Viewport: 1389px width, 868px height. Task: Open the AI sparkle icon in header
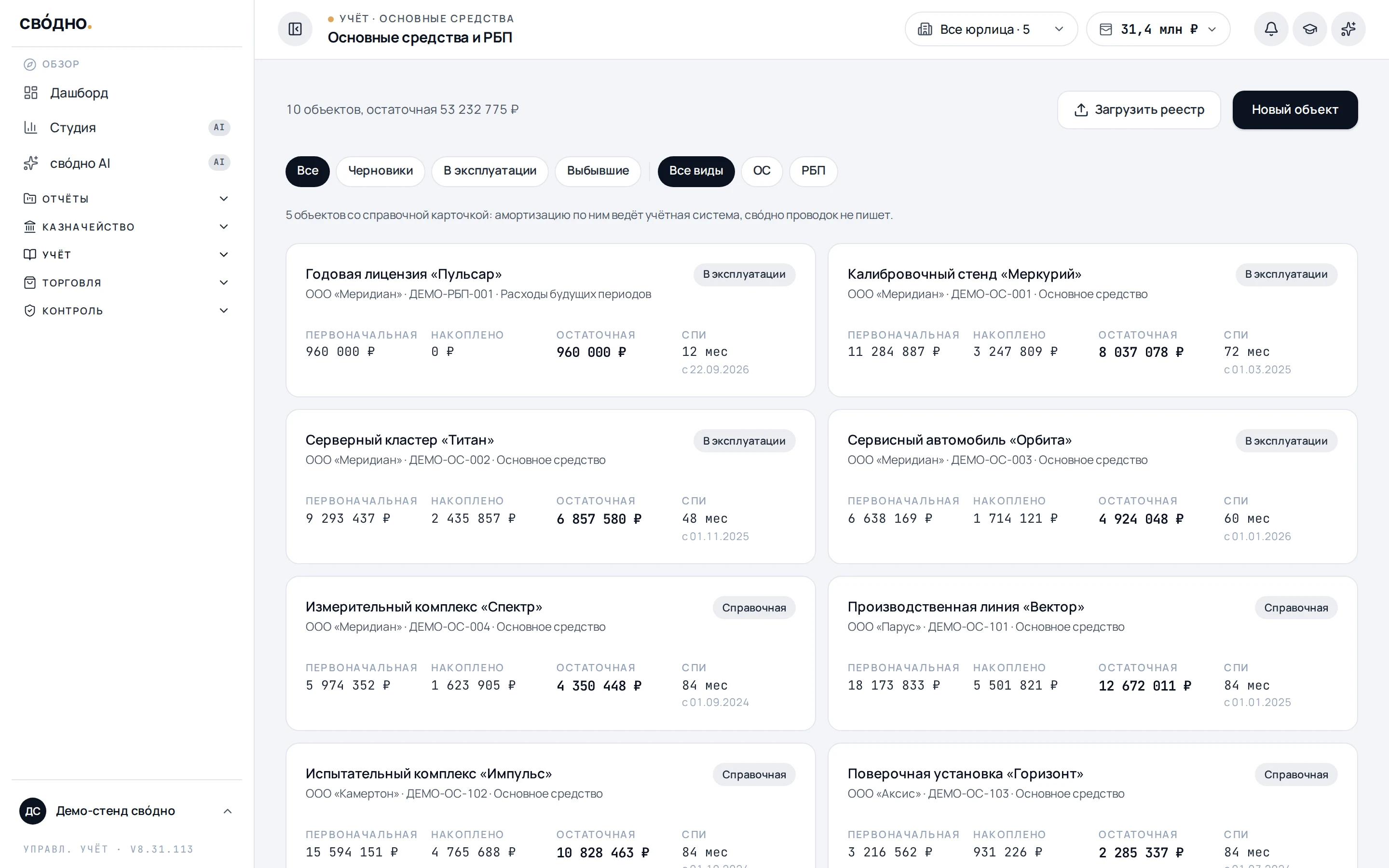tap(1348, 29)
